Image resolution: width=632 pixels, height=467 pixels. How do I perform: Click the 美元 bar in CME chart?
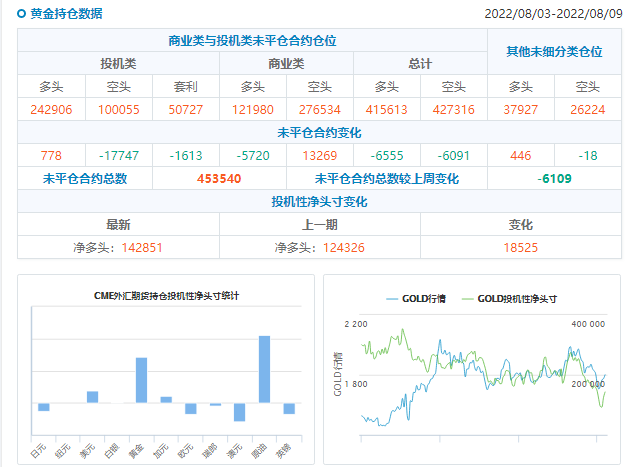[92, 397]
